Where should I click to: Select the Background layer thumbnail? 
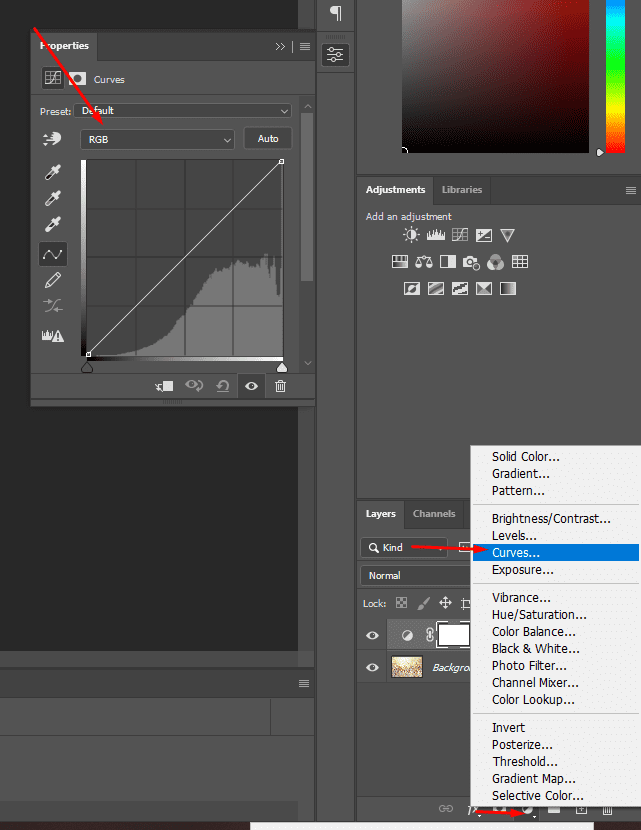pyautogui.click(x=407, y=667)
